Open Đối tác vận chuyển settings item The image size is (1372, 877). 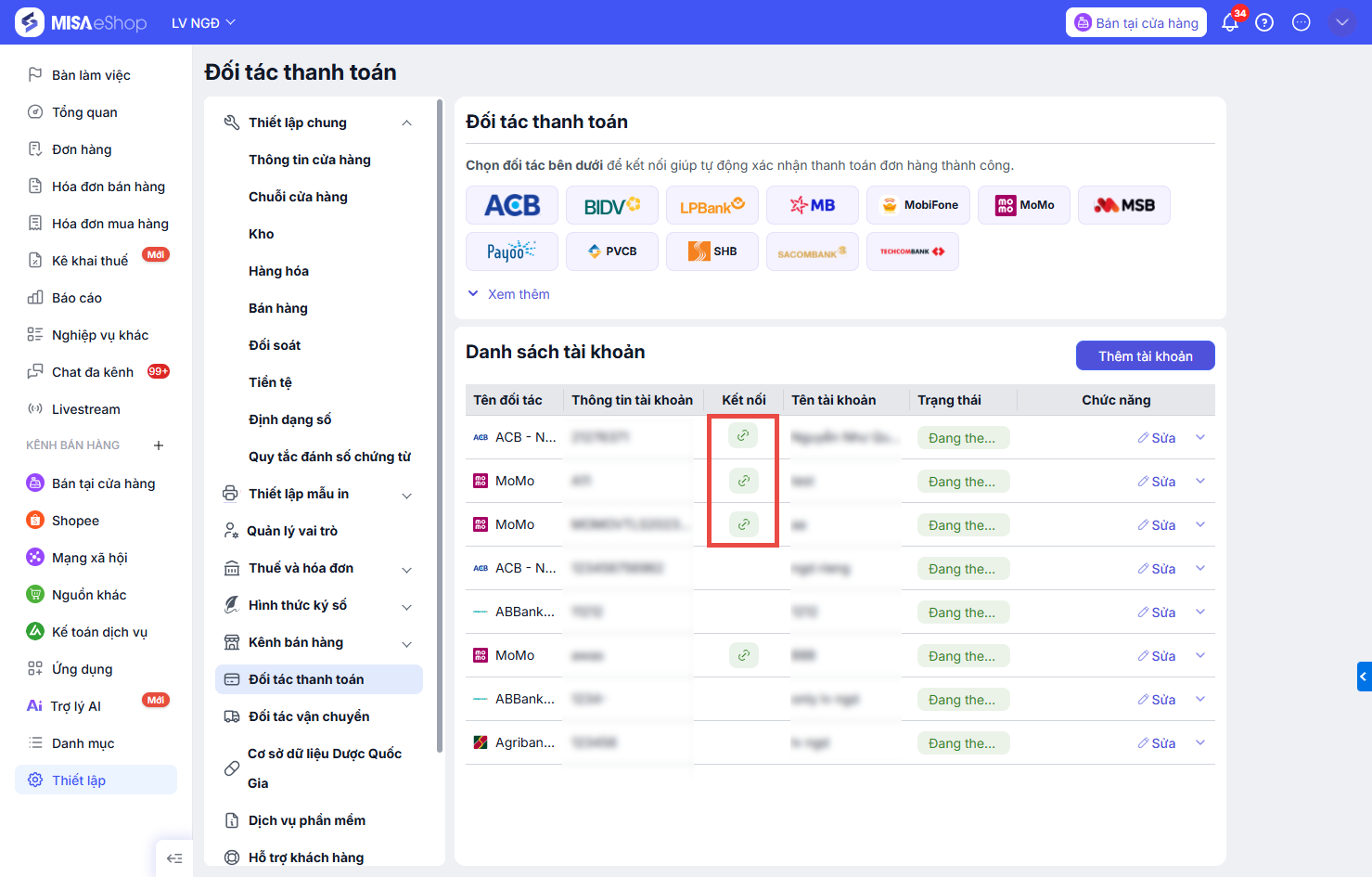[309, 716]
